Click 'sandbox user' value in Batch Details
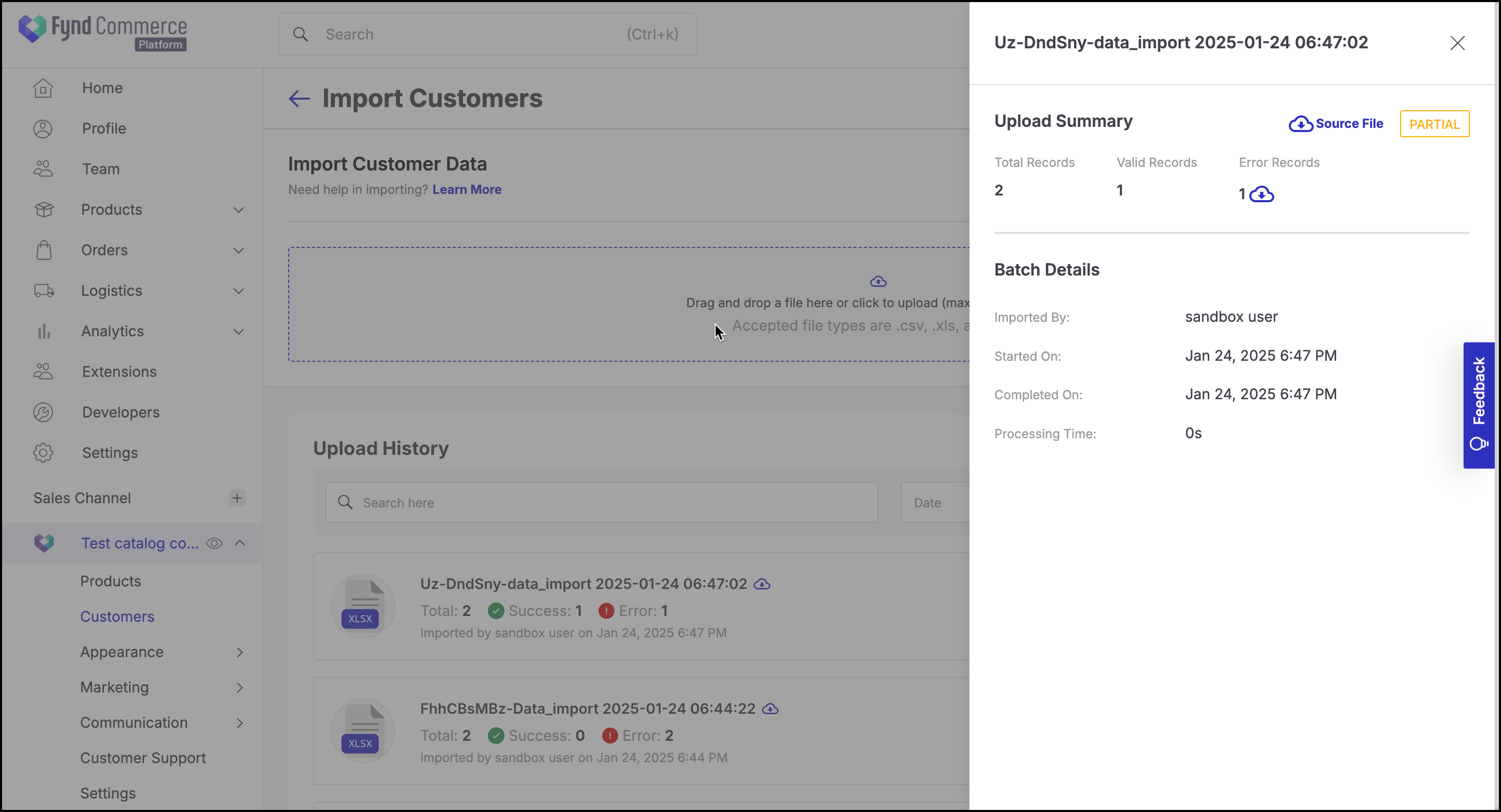1501x812 pixels. pos(1231,317)
